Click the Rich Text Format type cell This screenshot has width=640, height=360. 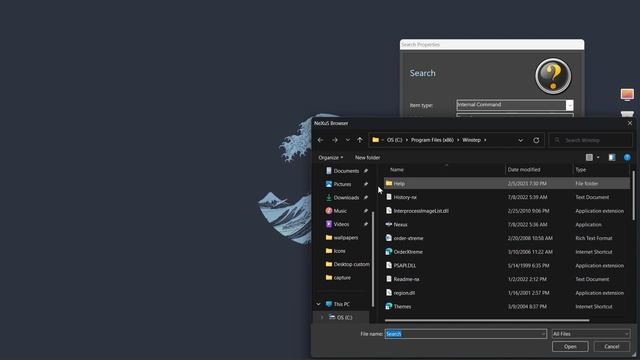pos(594,238)
